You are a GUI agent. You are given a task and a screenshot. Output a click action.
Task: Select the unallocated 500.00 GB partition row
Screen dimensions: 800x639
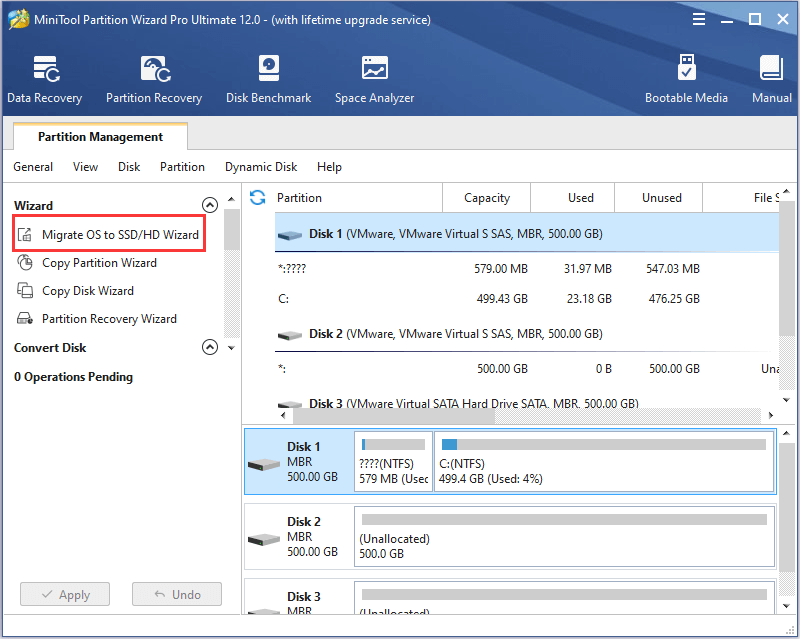pyautogui.click(x=527, y=368)
